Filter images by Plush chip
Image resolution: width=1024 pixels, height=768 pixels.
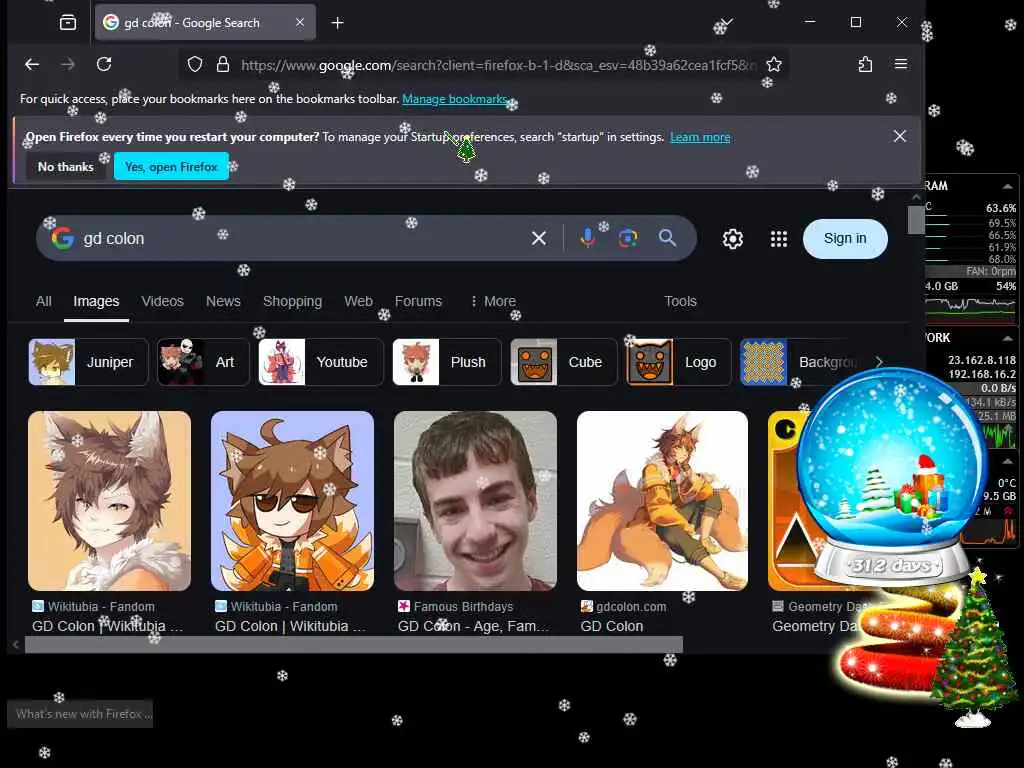tap(447, 362)
